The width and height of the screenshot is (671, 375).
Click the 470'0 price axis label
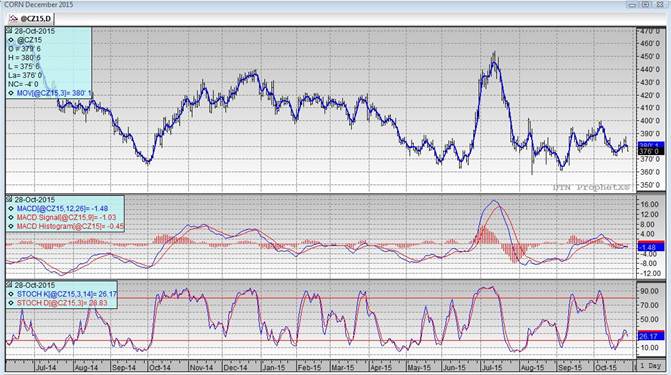(651, 31)
